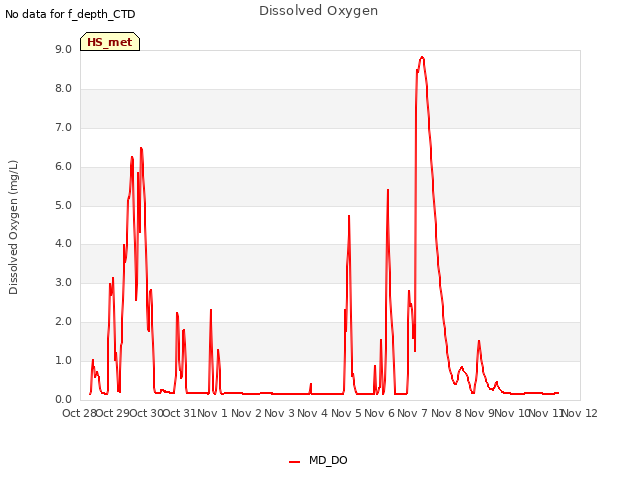Click the Dissolved Oxygen chart title
640x480 pixels.
(x=318, y=11)
